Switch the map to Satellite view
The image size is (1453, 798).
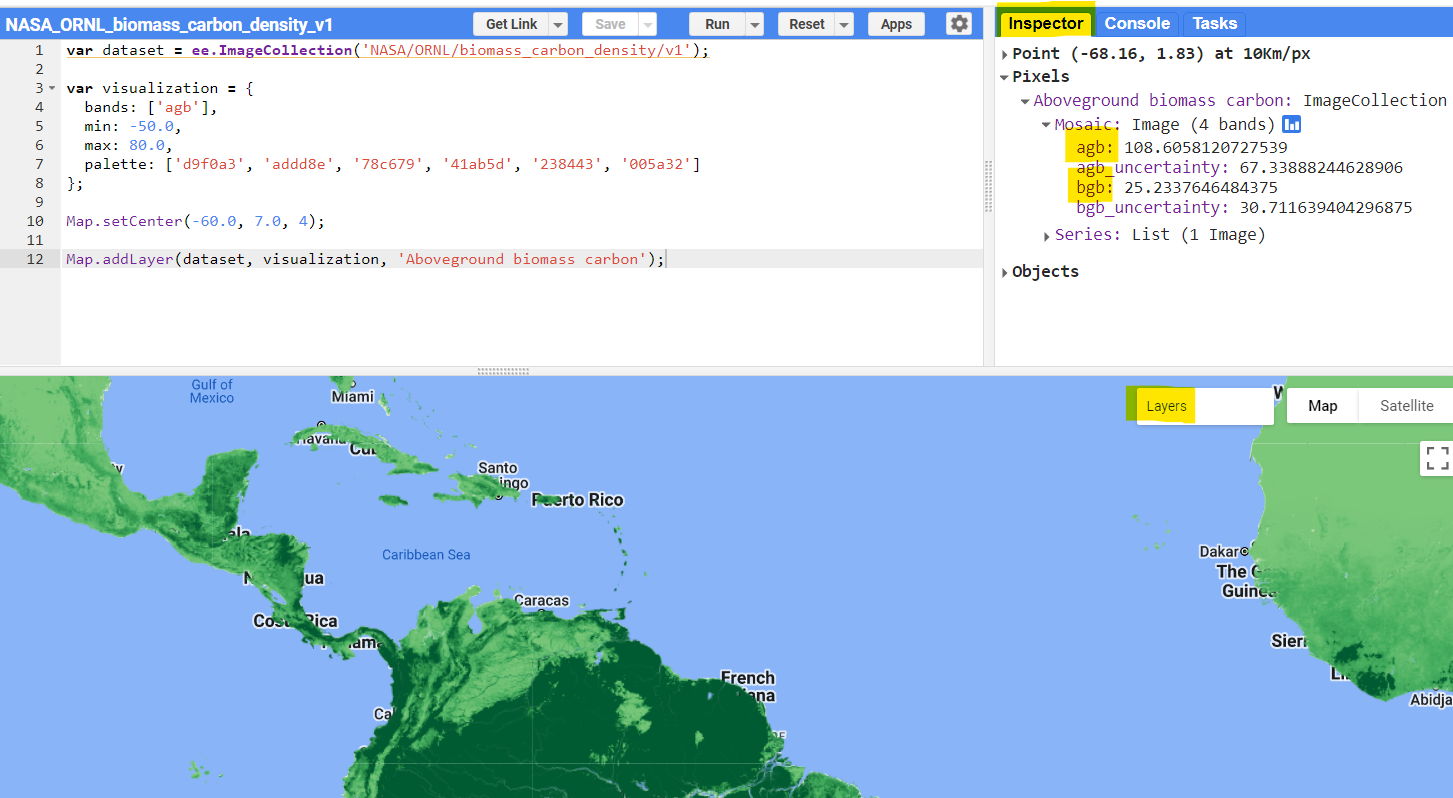(x=1404, y=405)
